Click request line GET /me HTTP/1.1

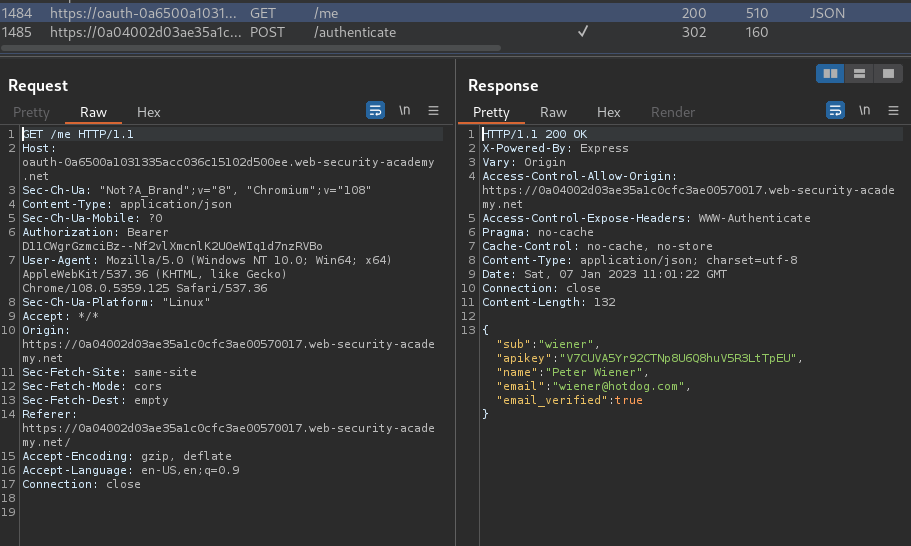[78, 134]
